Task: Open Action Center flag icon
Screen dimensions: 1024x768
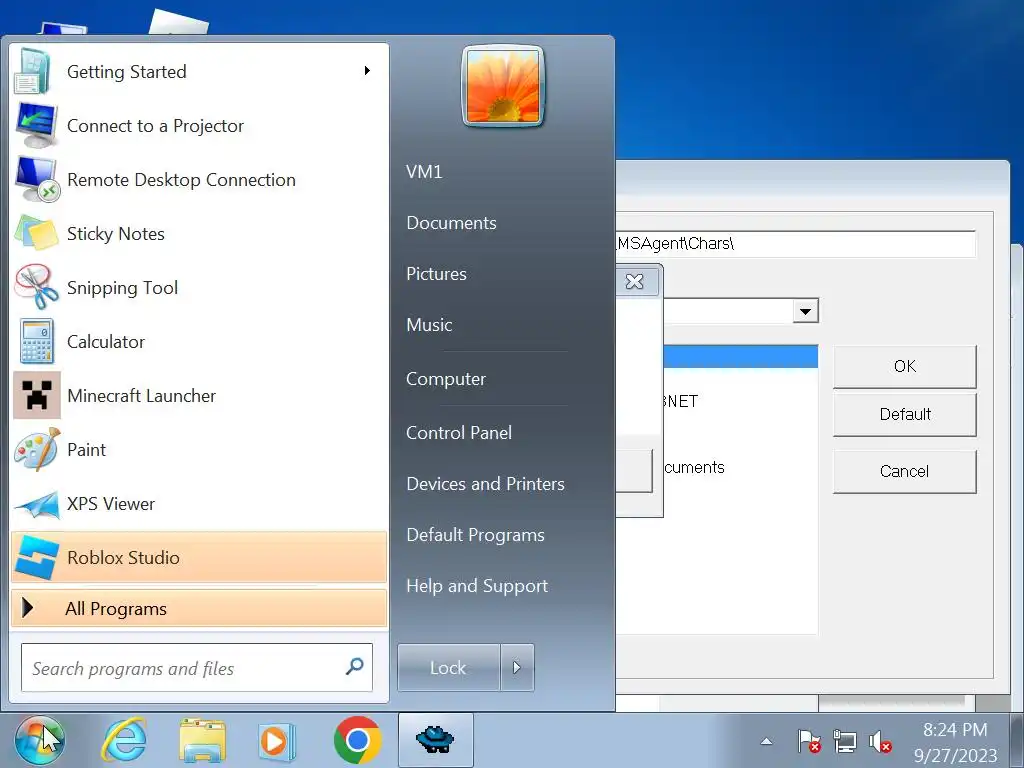Action: pyautogui.click(x=808, y=742)
